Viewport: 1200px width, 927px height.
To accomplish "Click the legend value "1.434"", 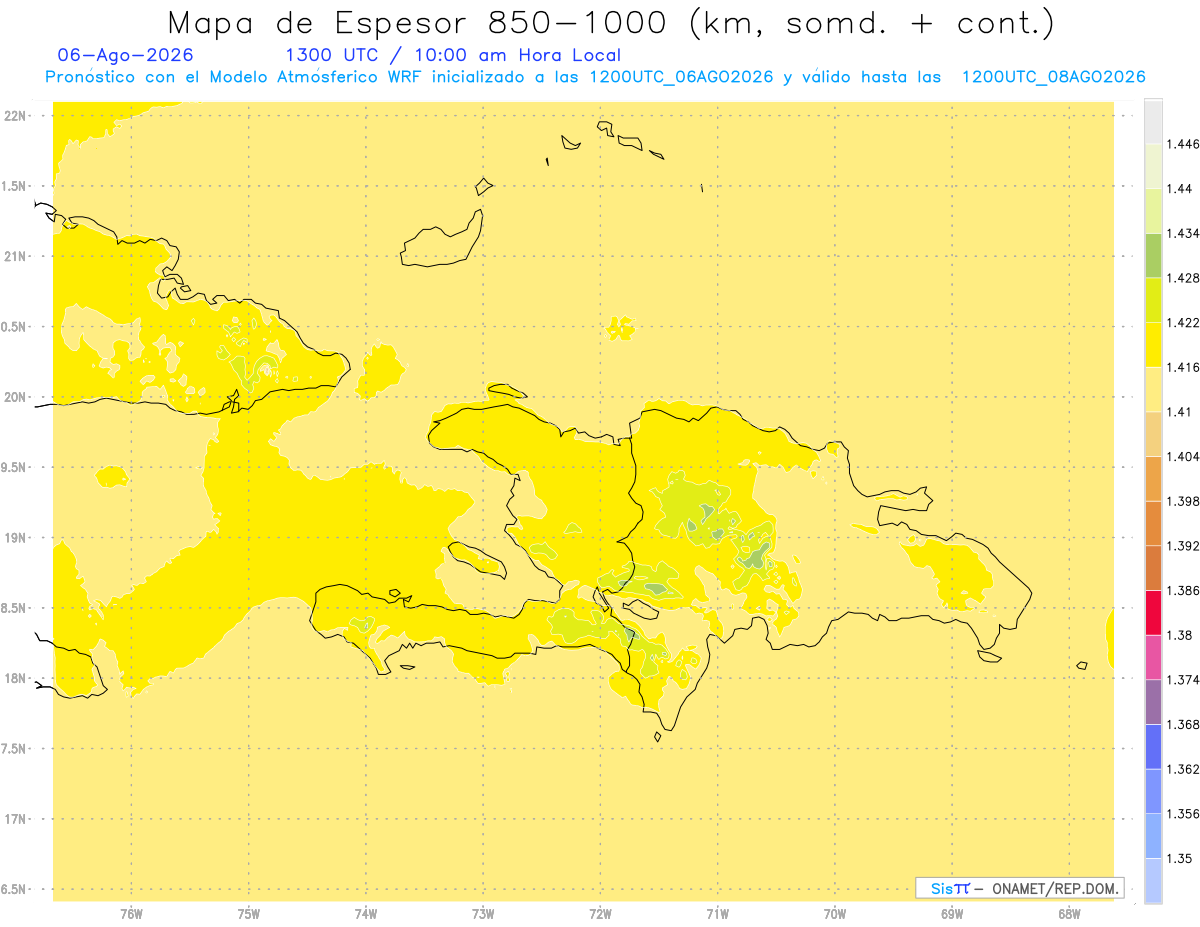I will coord(1183,234).
